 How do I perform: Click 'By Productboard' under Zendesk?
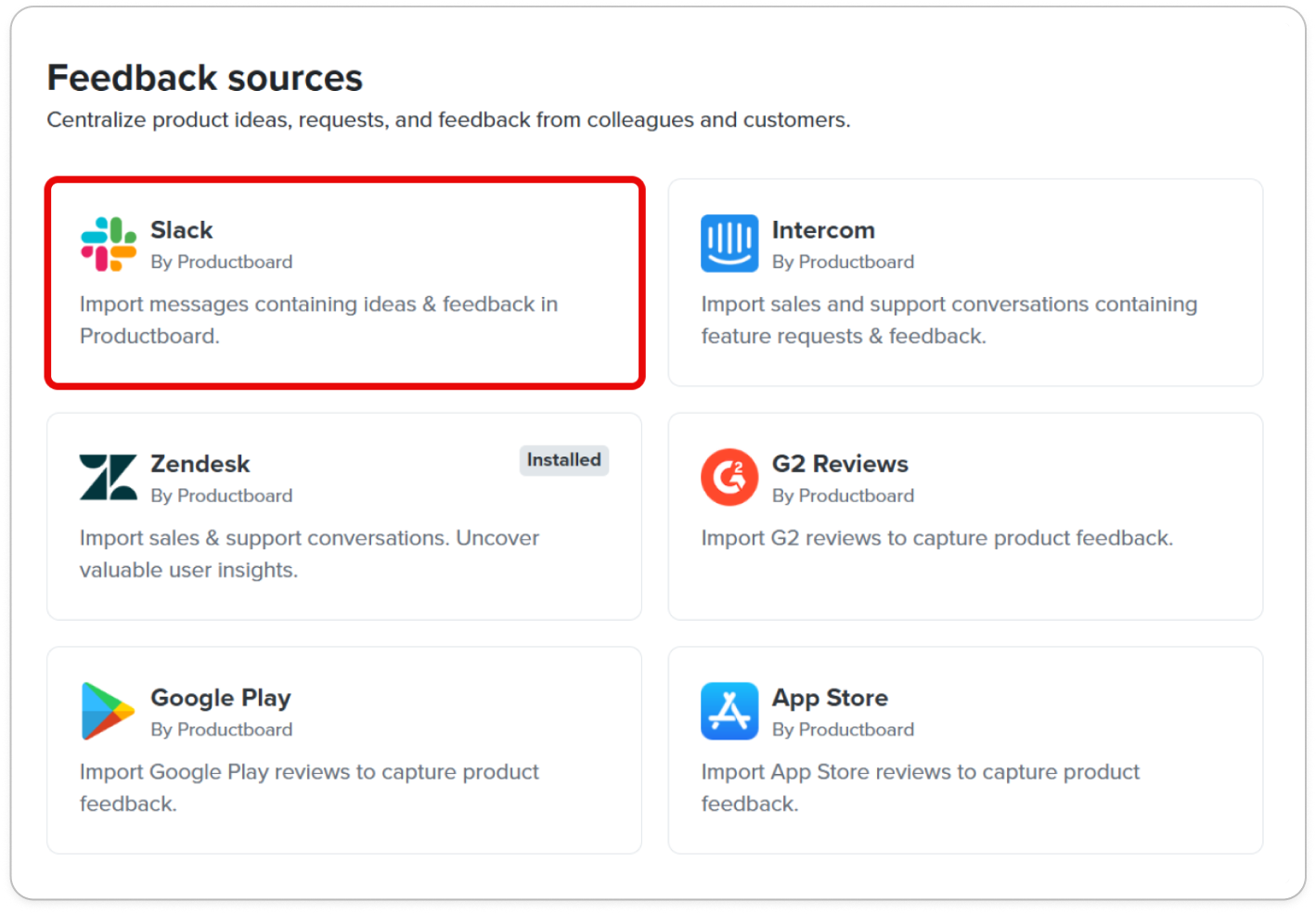click(x=222, y=496)
